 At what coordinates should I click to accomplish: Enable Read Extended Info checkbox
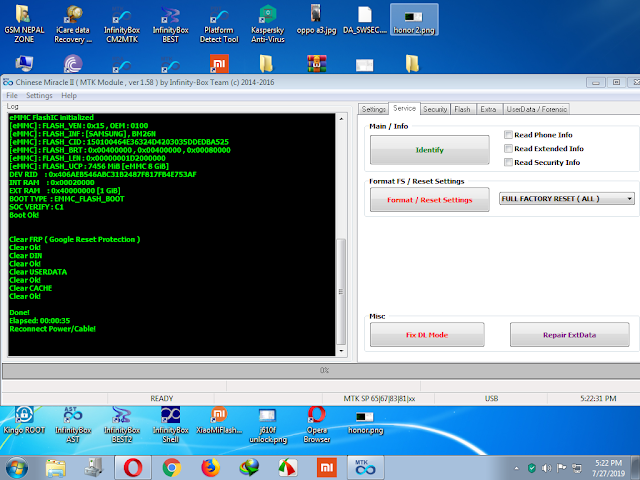point(508,149)
